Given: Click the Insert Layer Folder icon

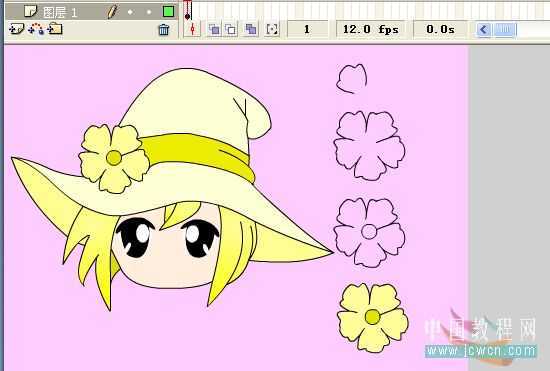Looking at the screenshot, I should (55, 28).
